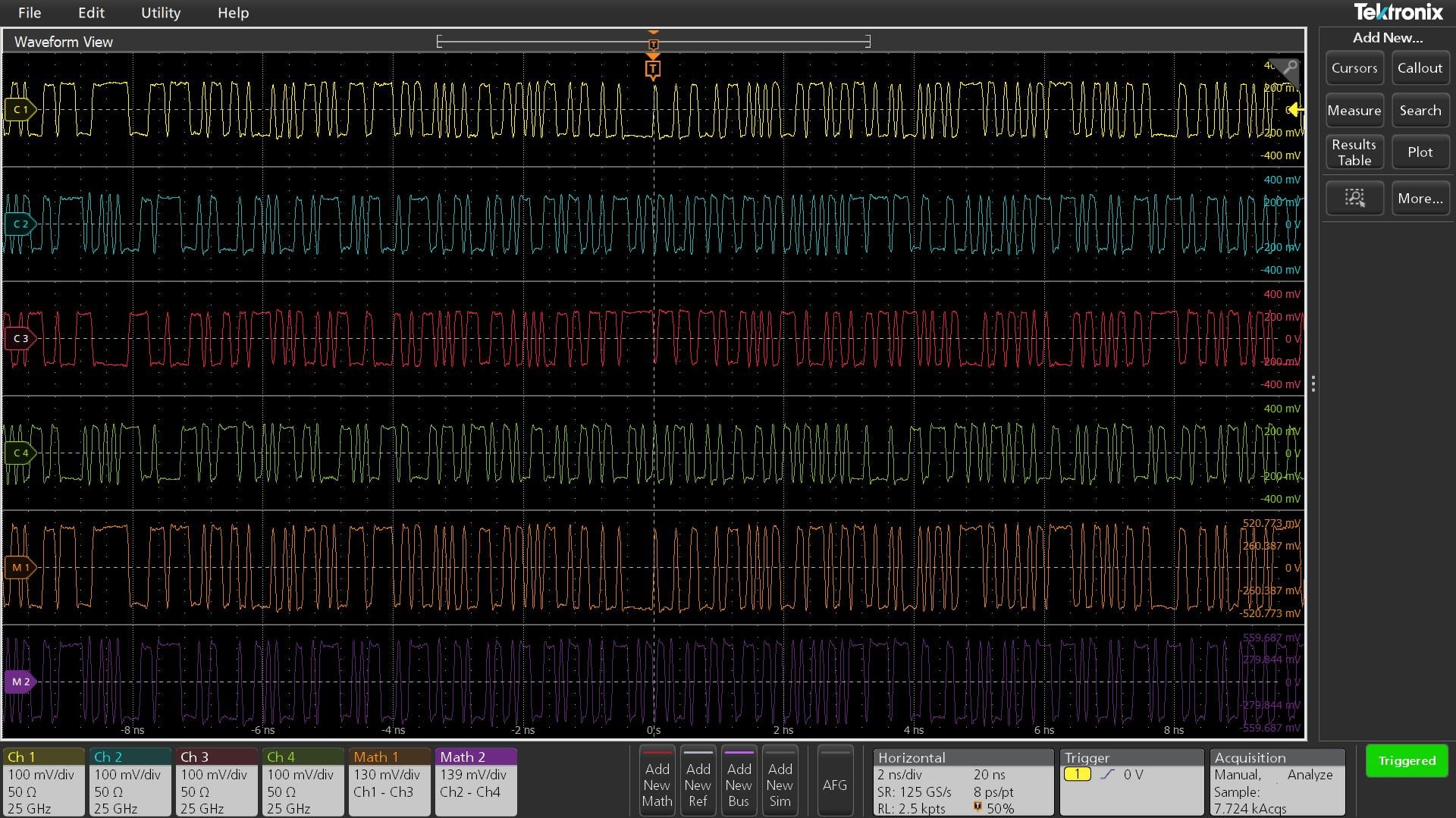The width and height of the screenshot is (1456, 818).
Task: Open the File menu
Action: [30, 13]
